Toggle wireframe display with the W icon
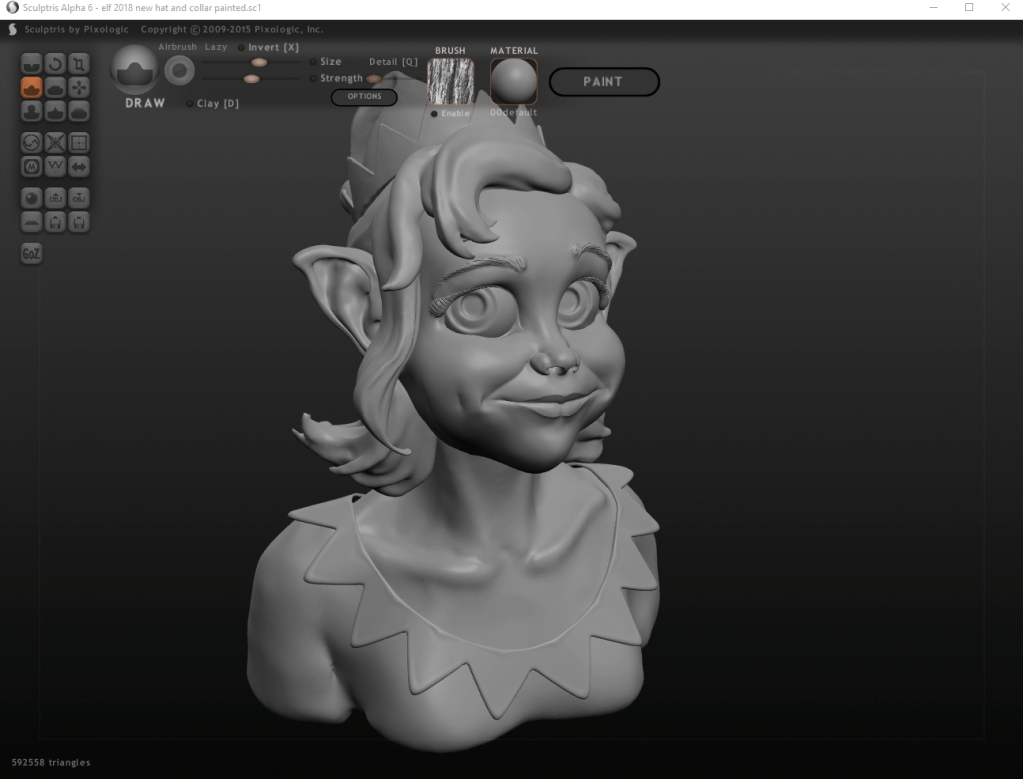The image size is (1023, 779). click(55, 166)
